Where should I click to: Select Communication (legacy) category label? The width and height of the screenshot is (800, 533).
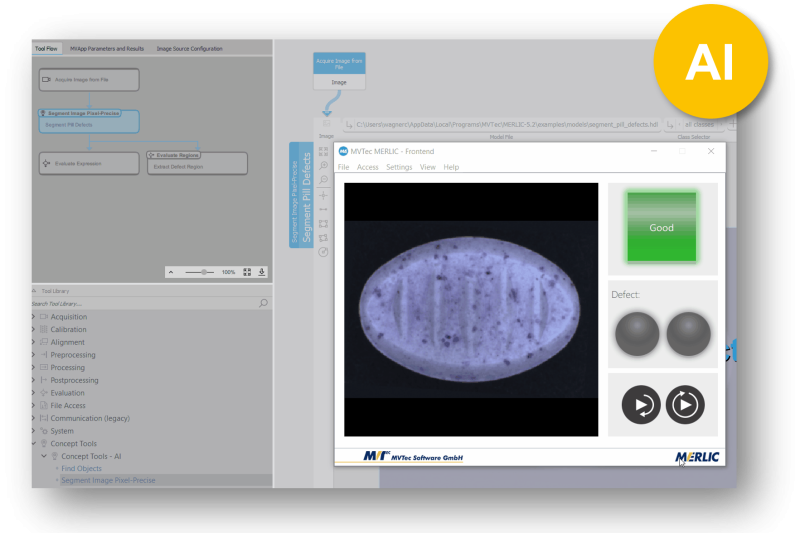pyautogui.click(x=90, y=418)
